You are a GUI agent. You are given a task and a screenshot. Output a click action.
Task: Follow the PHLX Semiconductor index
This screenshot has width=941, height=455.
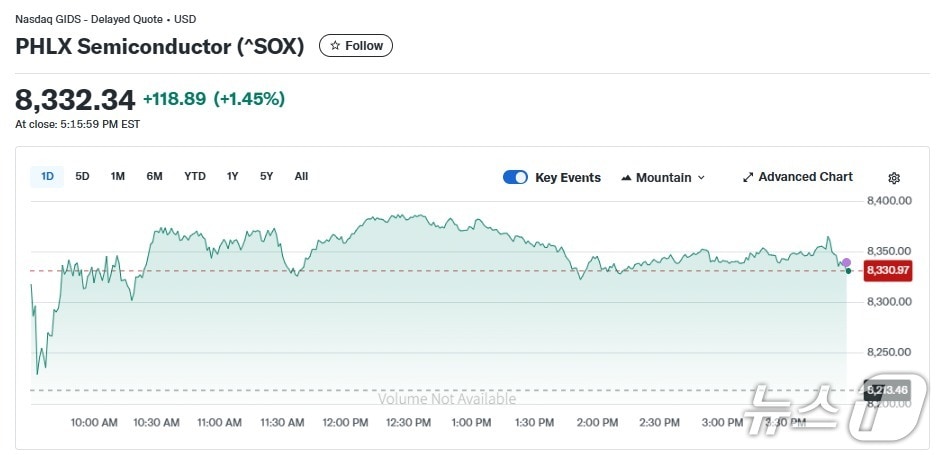click(x=356, y=45)
